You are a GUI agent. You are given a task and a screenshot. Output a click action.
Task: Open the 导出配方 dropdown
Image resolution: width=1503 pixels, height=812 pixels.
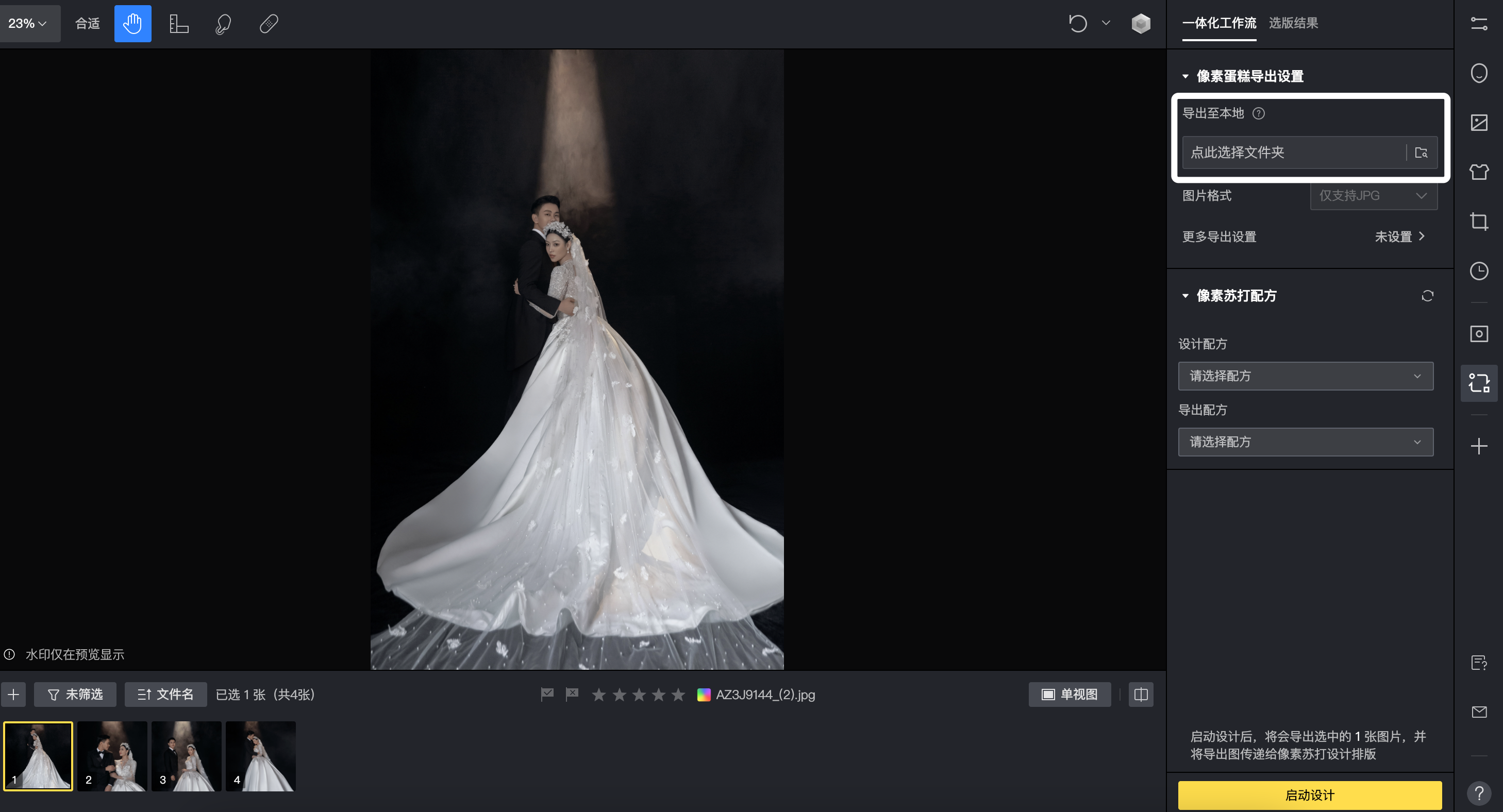[1305, 442]
